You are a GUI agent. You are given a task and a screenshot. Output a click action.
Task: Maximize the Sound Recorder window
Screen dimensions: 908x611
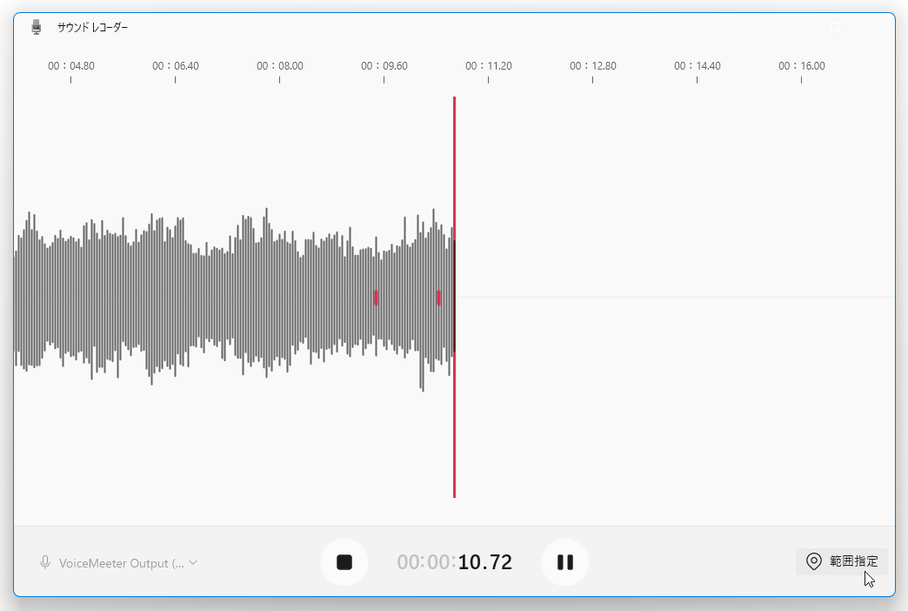834,27
